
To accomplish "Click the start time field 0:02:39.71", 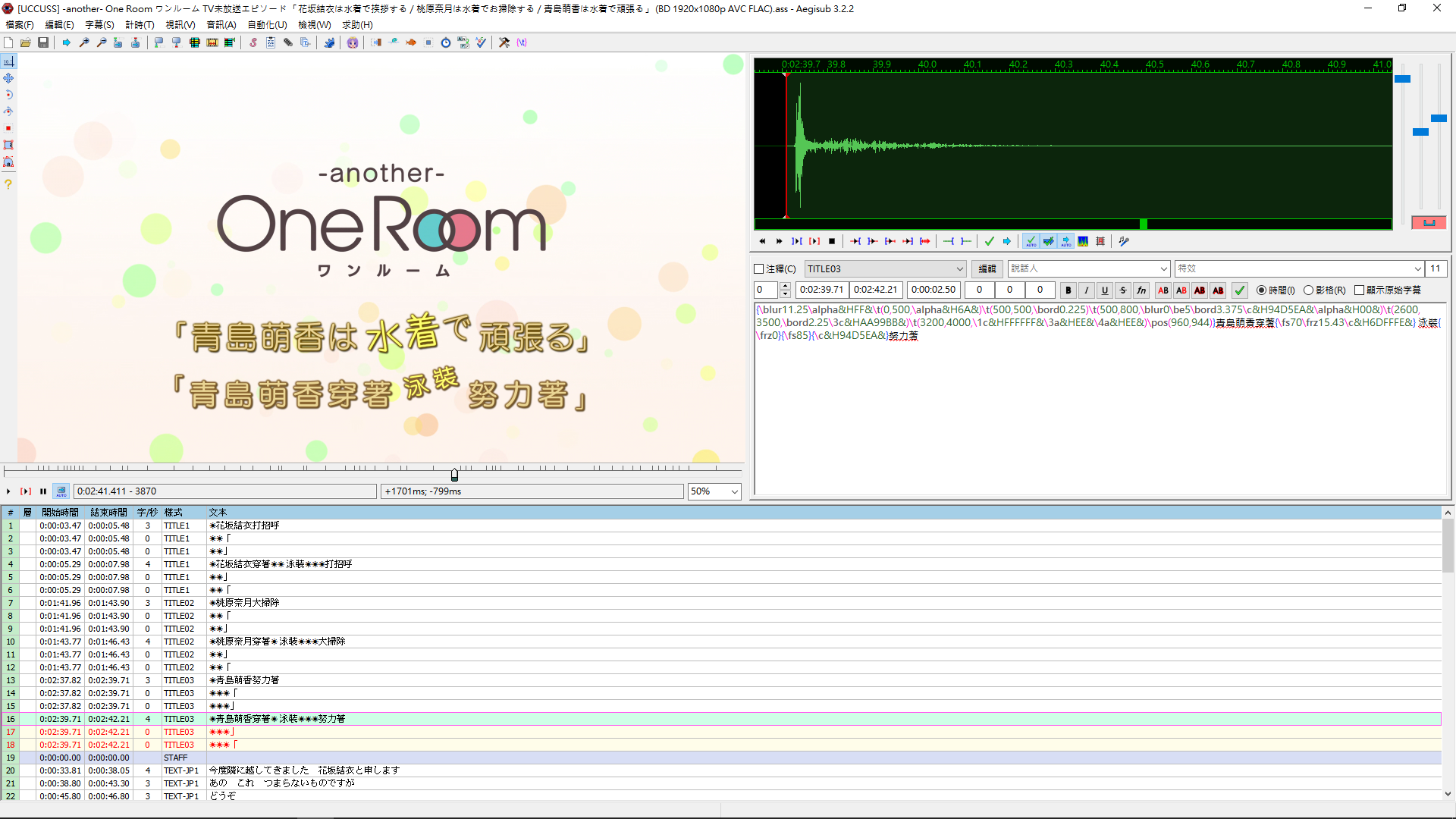I will coord(822,290).
